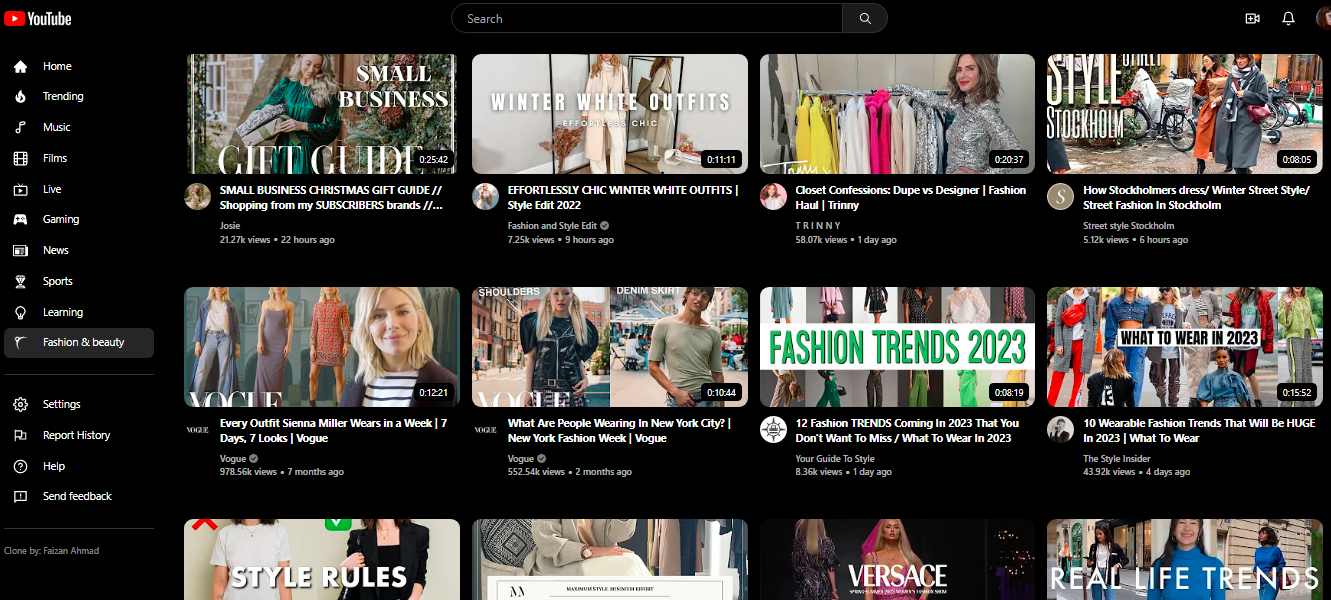Click "The Style Insider" channel name
The width and height of the screenshot is (1331, 600).
tap(1117, 459)
